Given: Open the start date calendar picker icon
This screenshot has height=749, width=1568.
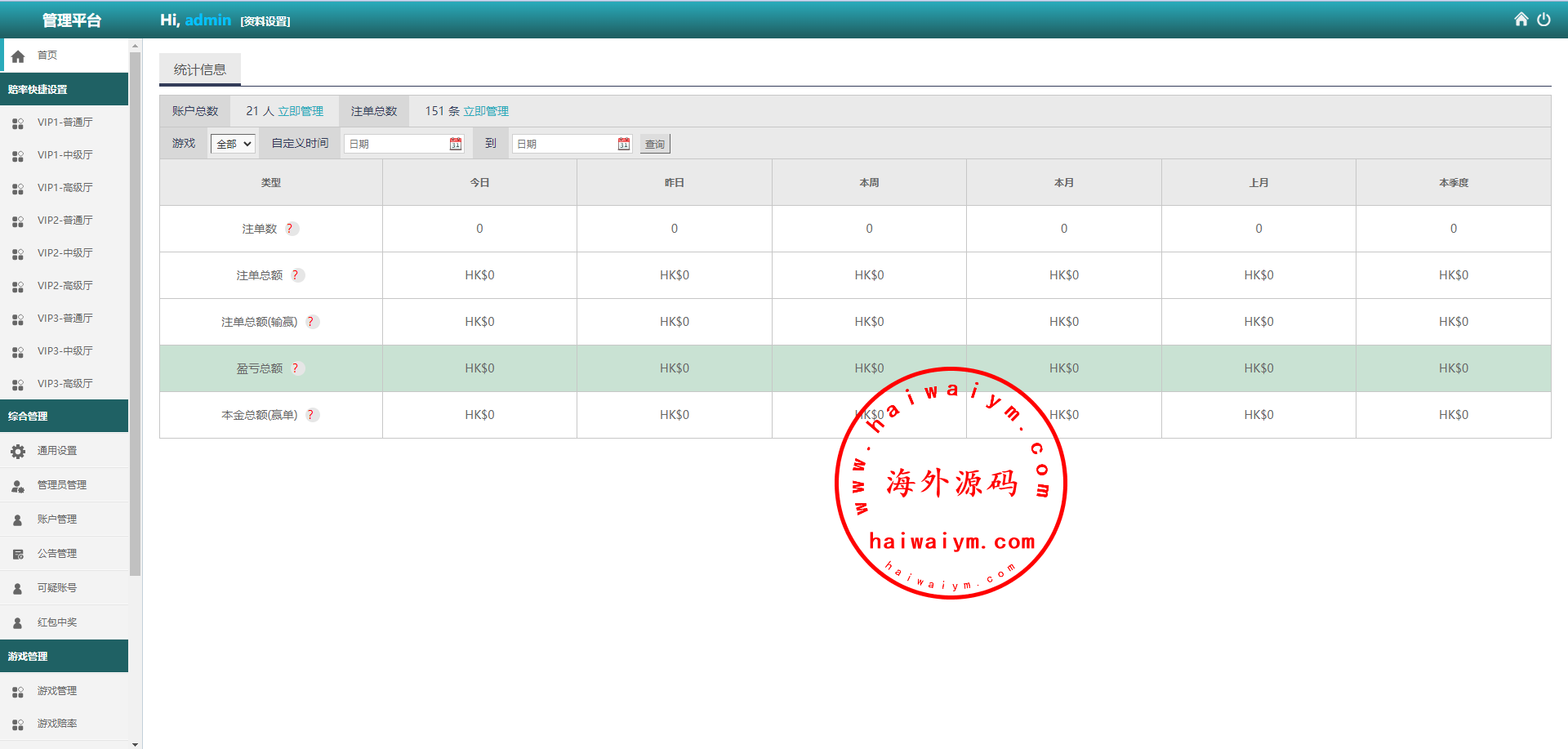Looking at the screenshot, I should 456,144.
